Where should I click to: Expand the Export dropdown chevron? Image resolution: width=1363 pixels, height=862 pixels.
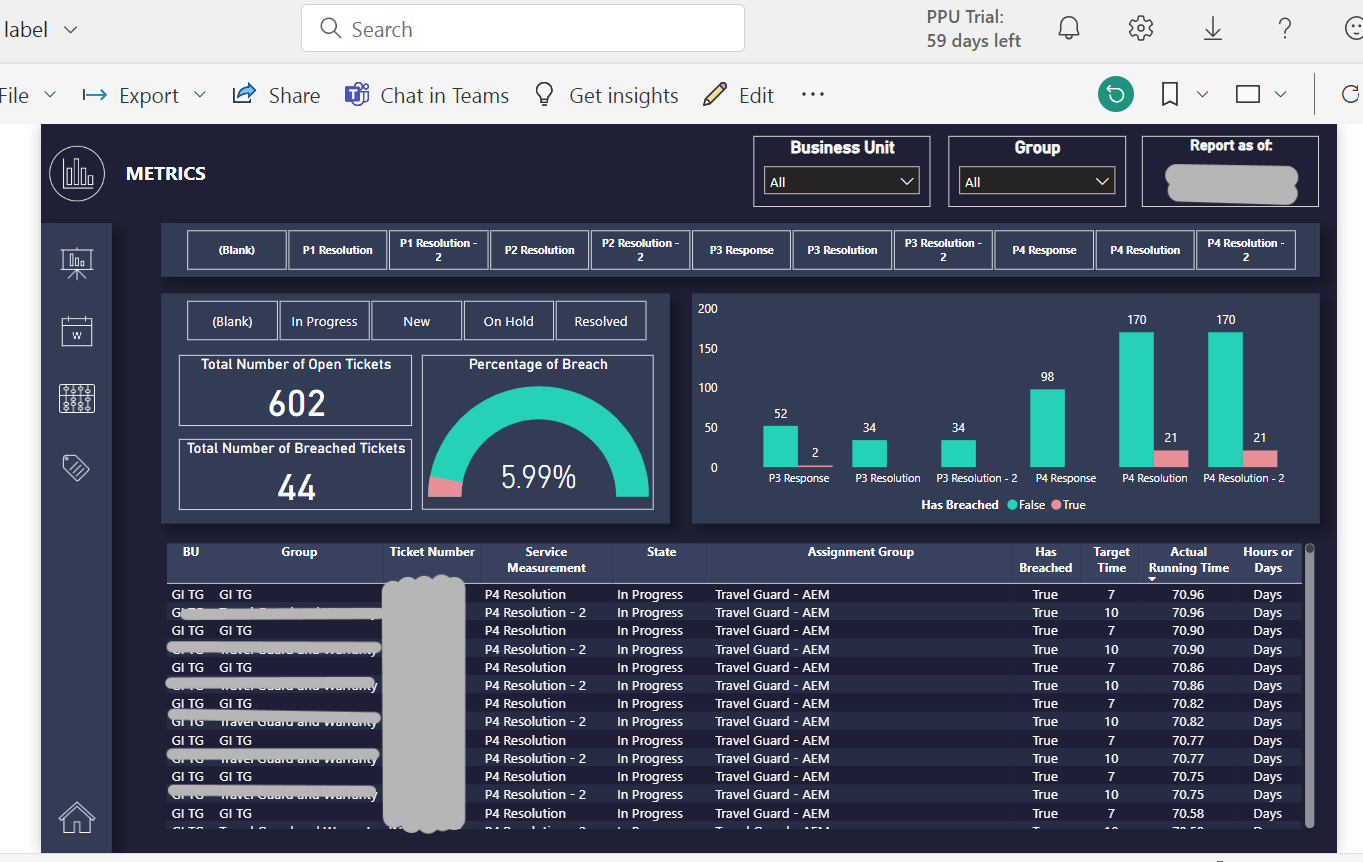coord(199,95)
